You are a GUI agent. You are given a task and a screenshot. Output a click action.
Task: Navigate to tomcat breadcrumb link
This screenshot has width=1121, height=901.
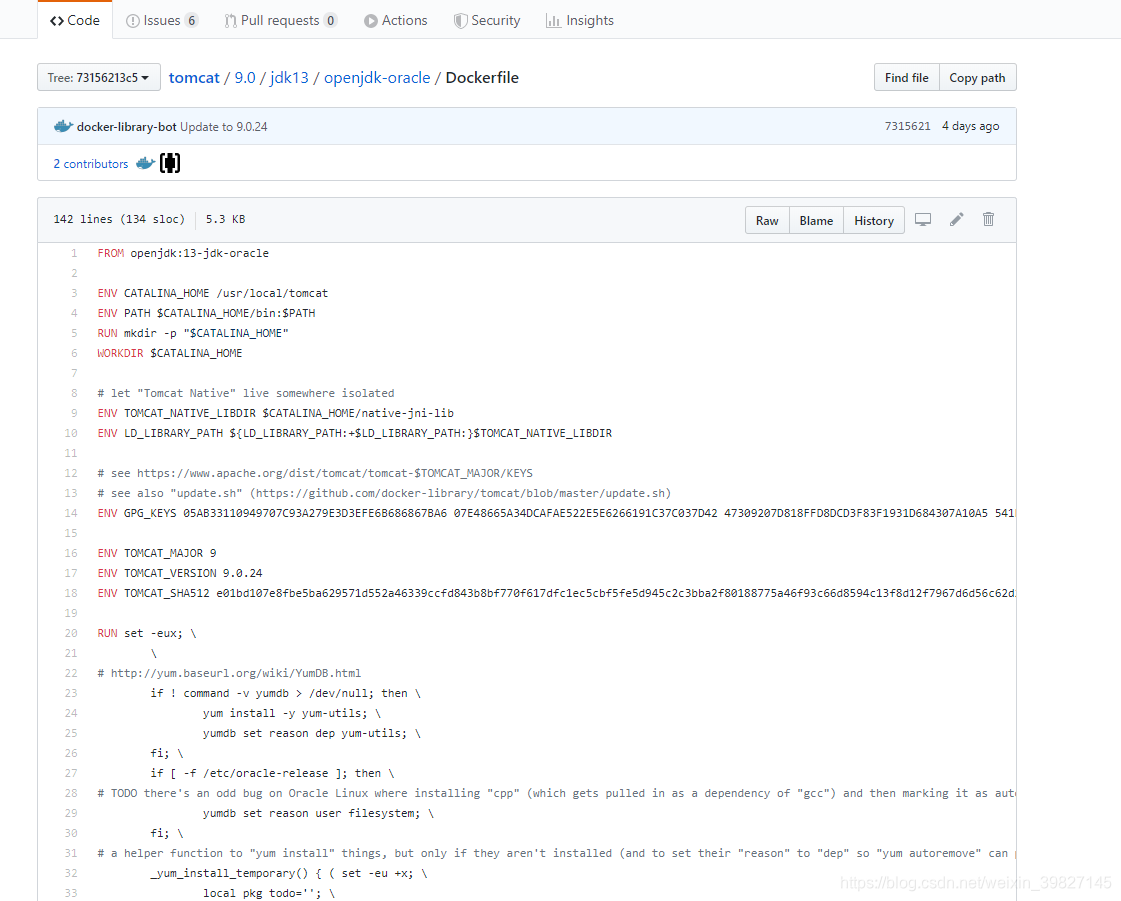(x=194, y=77)
